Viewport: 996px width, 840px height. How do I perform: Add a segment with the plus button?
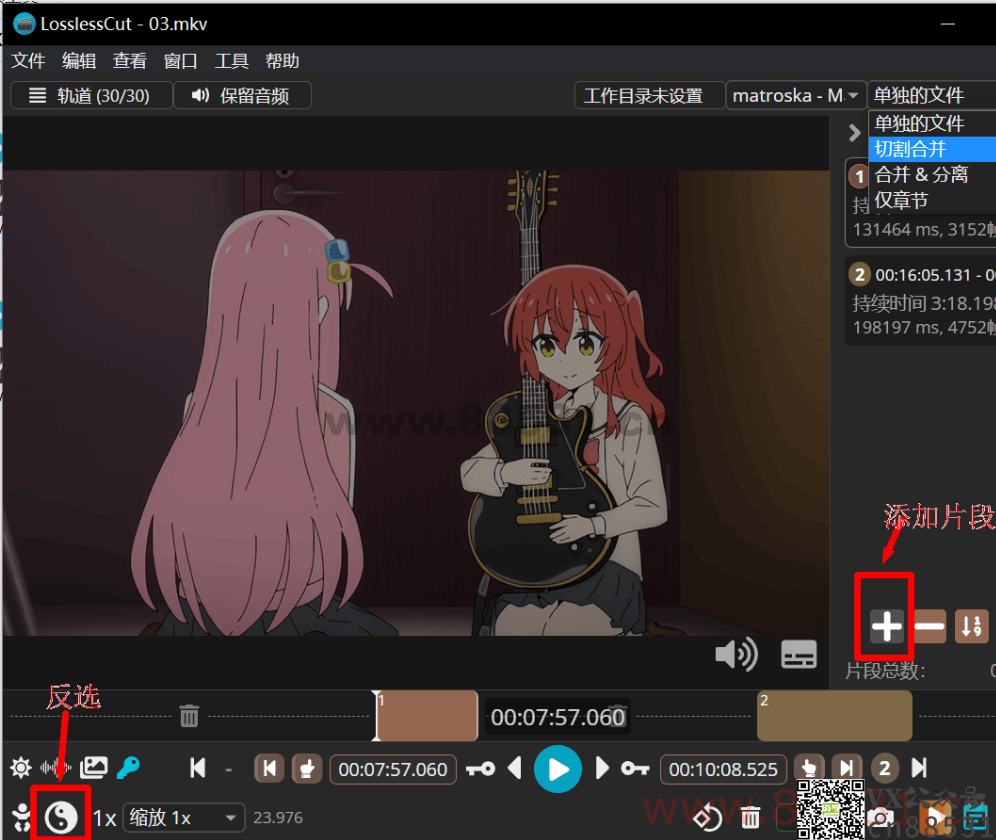tap(887, 627)
